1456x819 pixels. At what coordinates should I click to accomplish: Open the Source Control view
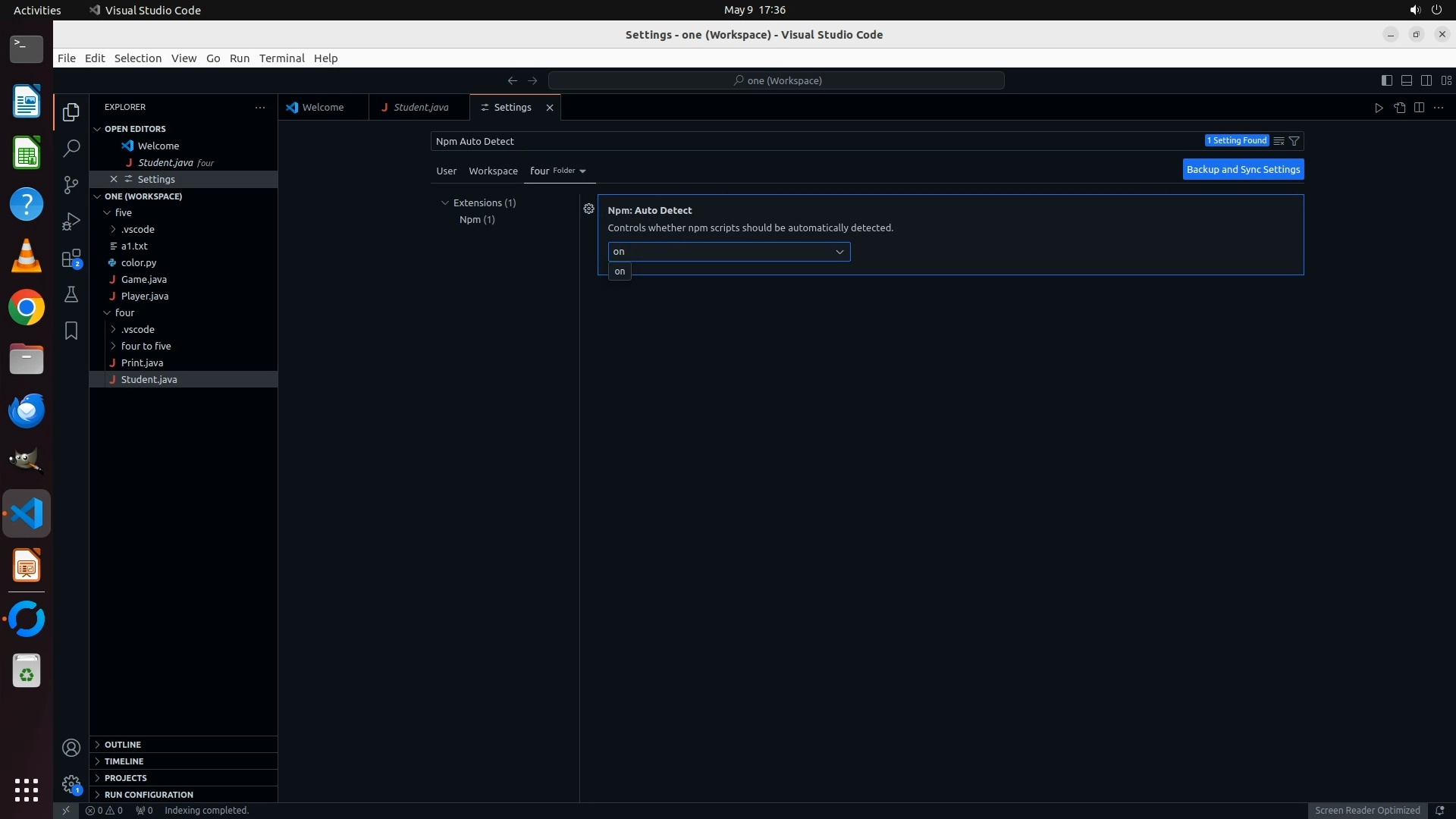[x=71, y=185]
